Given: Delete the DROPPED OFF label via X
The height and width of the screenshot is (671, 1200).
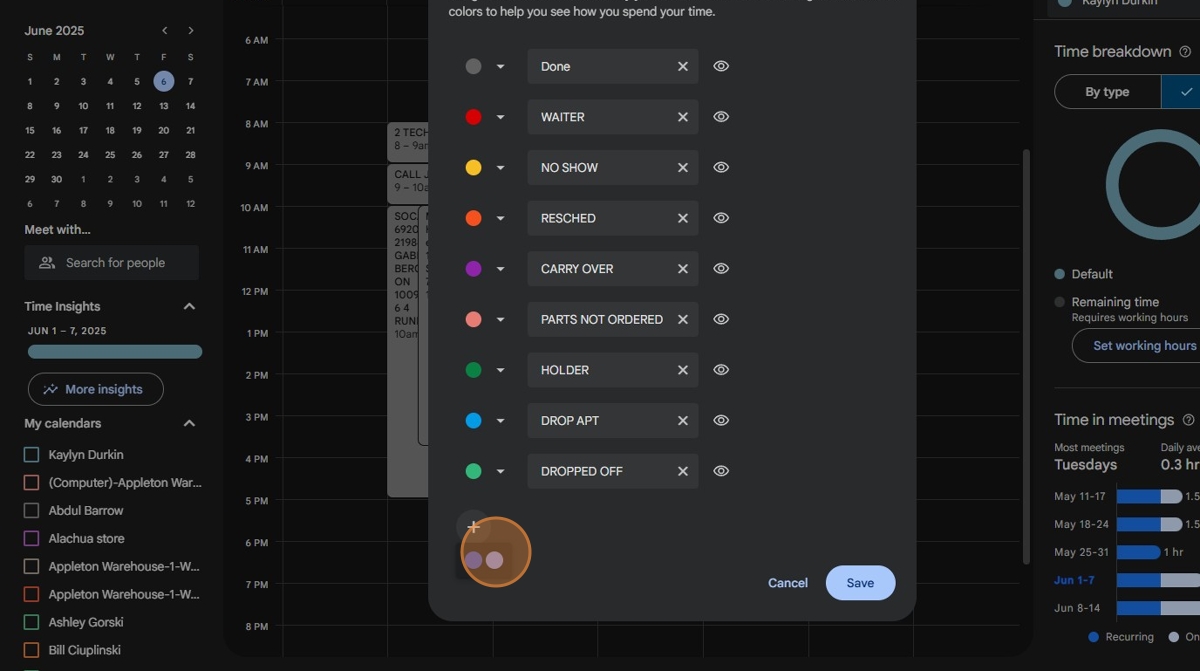Looking at the screenshot, I should coord(683,471).
